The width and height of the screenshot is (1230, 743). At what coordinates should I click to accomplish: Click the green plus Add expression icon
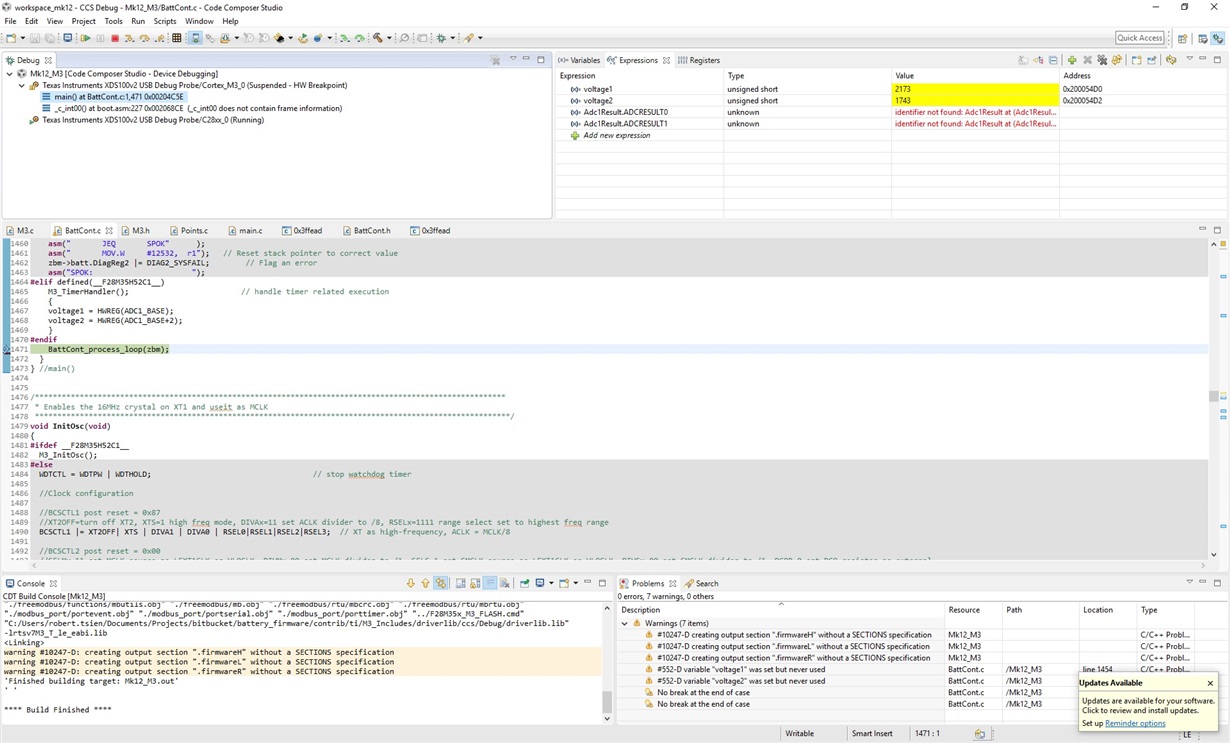pyautogui.click(x=1072, y=60)
